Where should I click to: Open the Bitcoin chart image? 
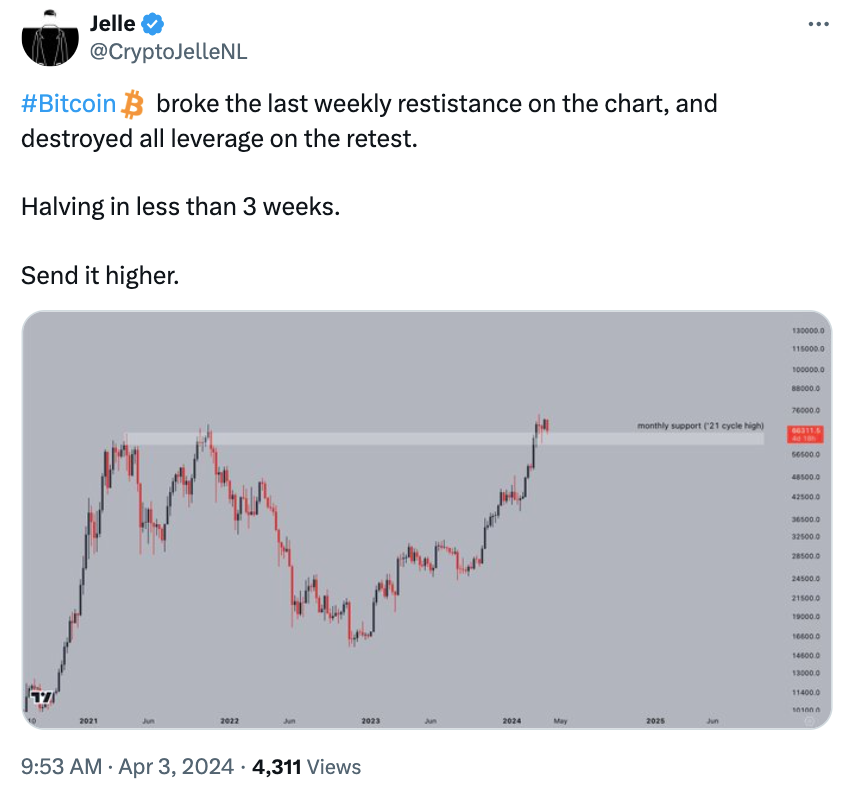tap(427, 520)
